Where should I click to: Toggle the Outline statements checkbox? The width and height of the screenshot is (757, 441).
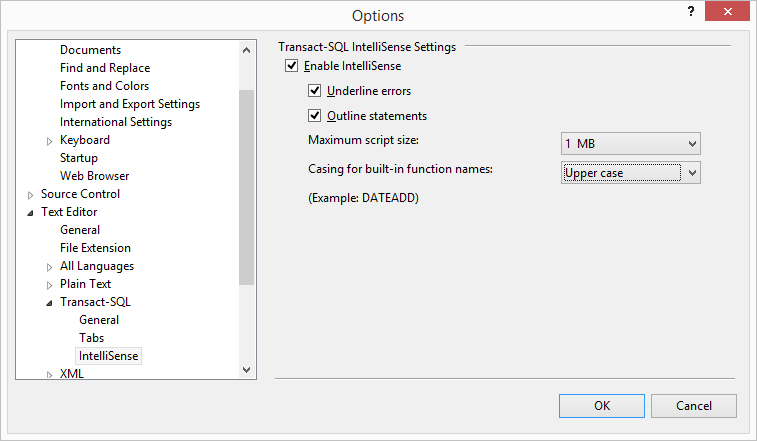315,116
